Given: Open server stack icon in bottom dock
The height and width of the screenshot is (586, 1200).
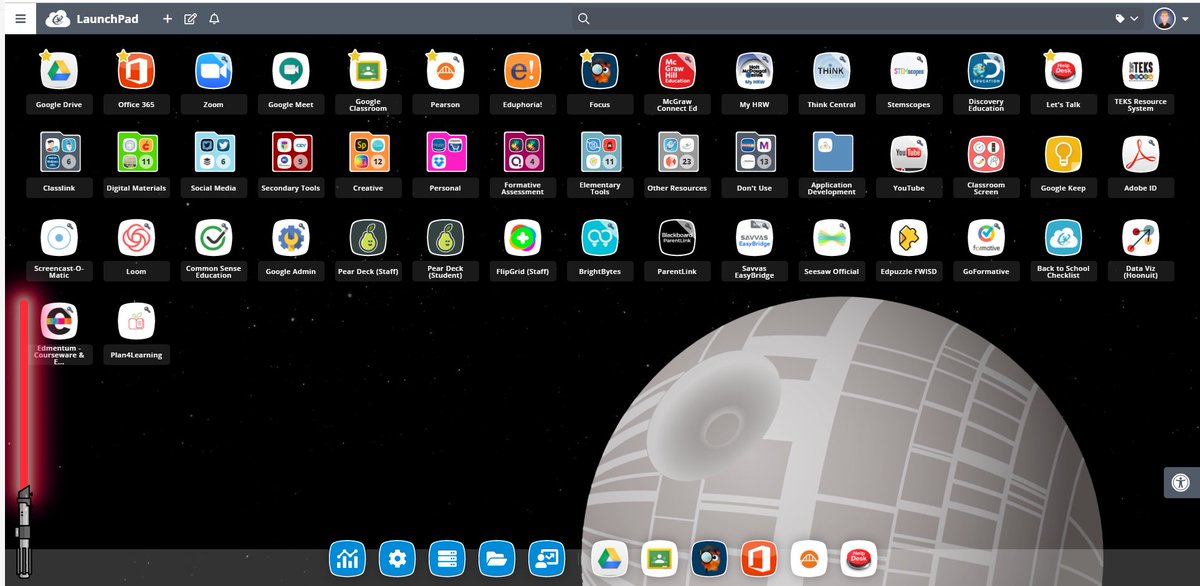Looking at the screenshot, I should (447, 558).
